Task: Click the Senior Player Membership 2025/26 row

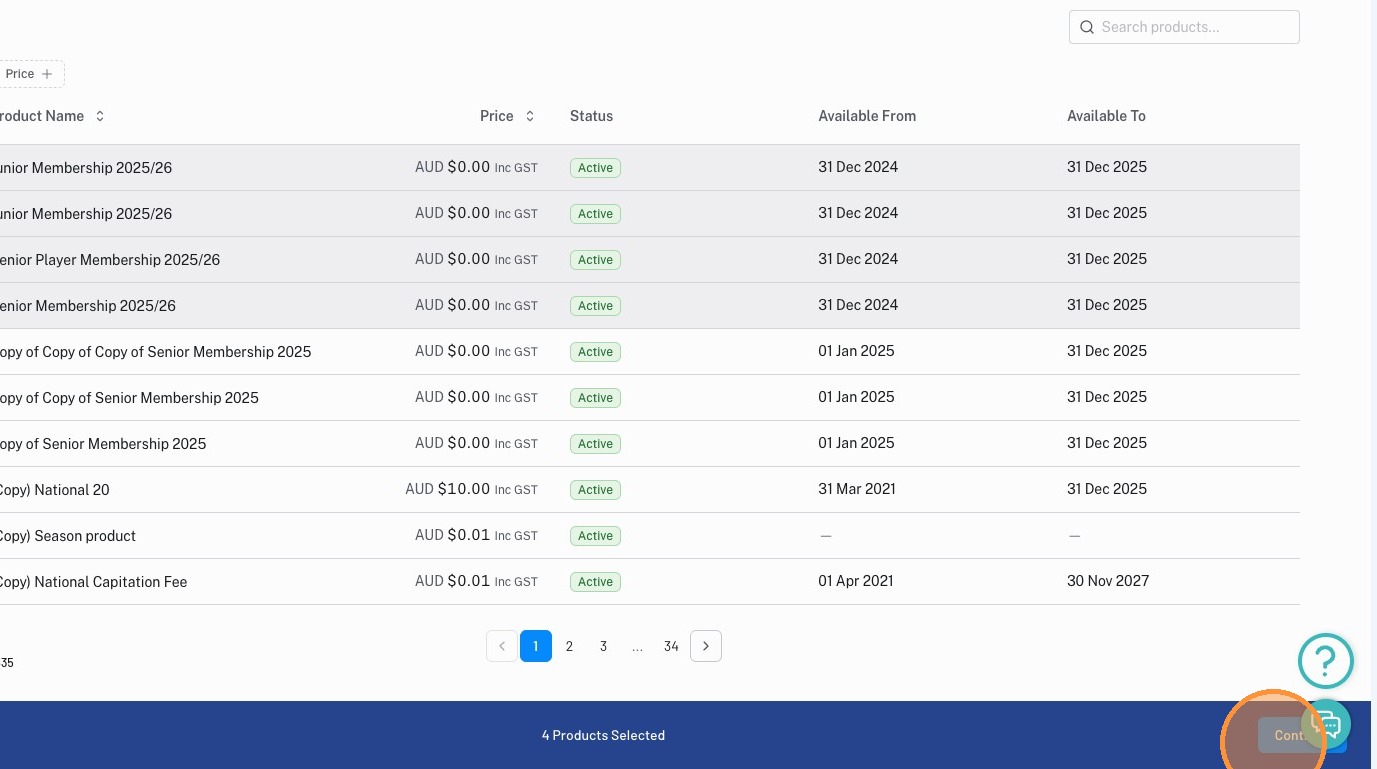Action: click(650, 260)
